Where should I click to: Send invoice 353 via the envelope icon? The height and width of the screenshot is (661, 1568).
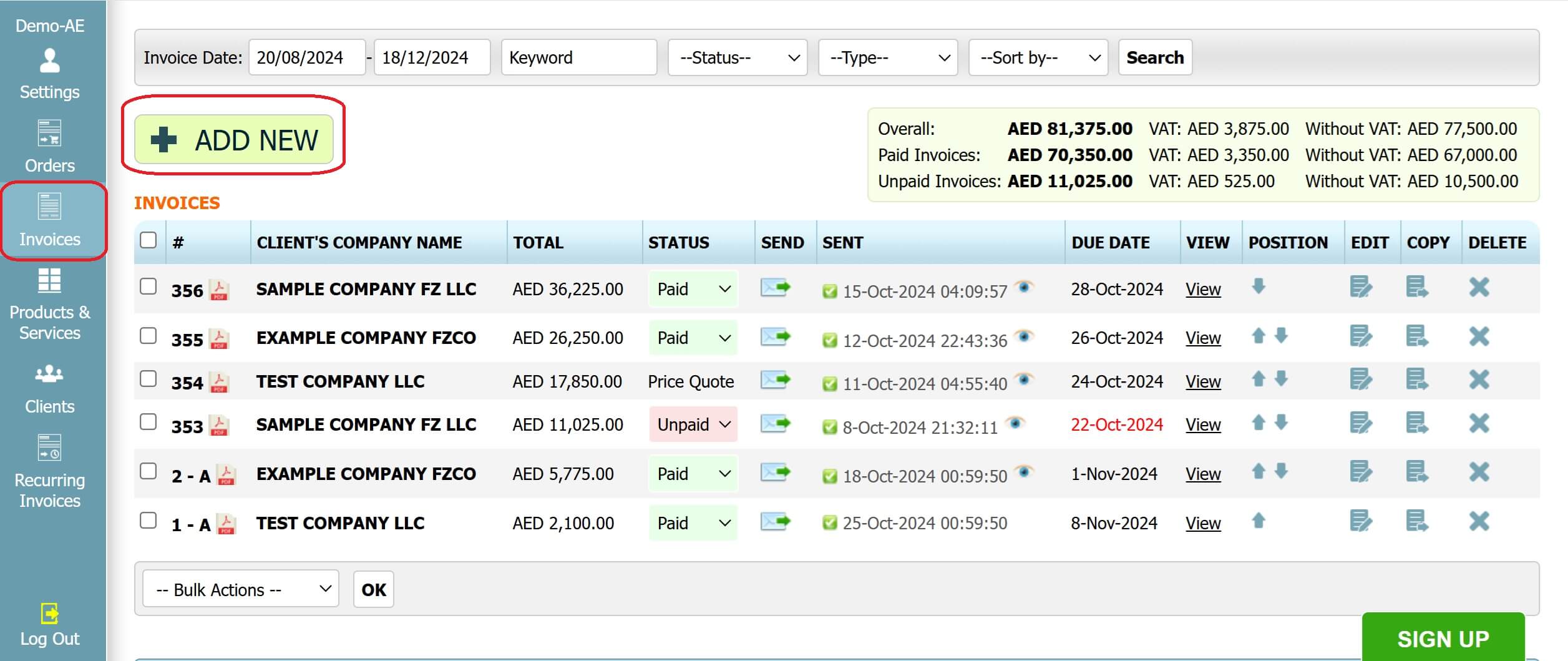[x=777, y=424]
